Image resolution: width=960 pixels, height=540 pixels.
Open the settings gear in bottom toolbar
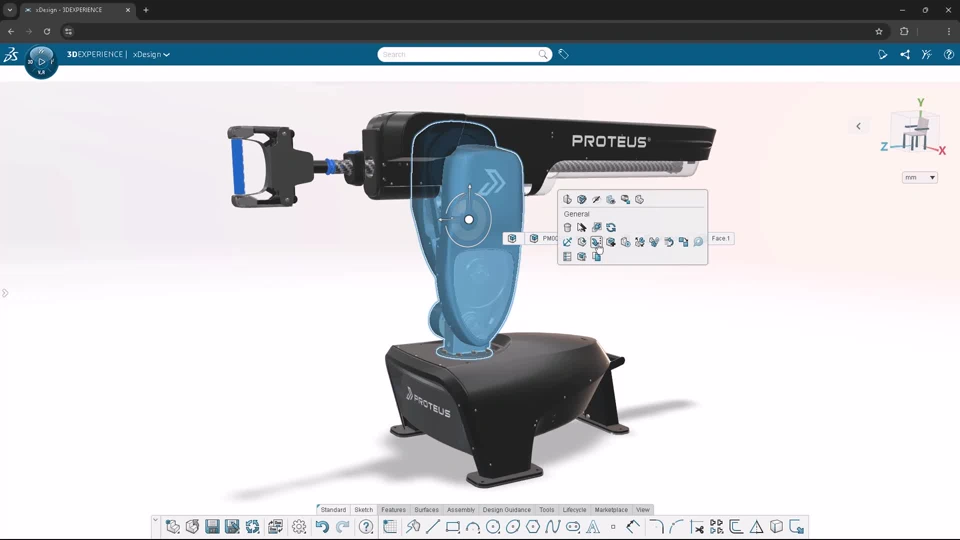[299, 527]
